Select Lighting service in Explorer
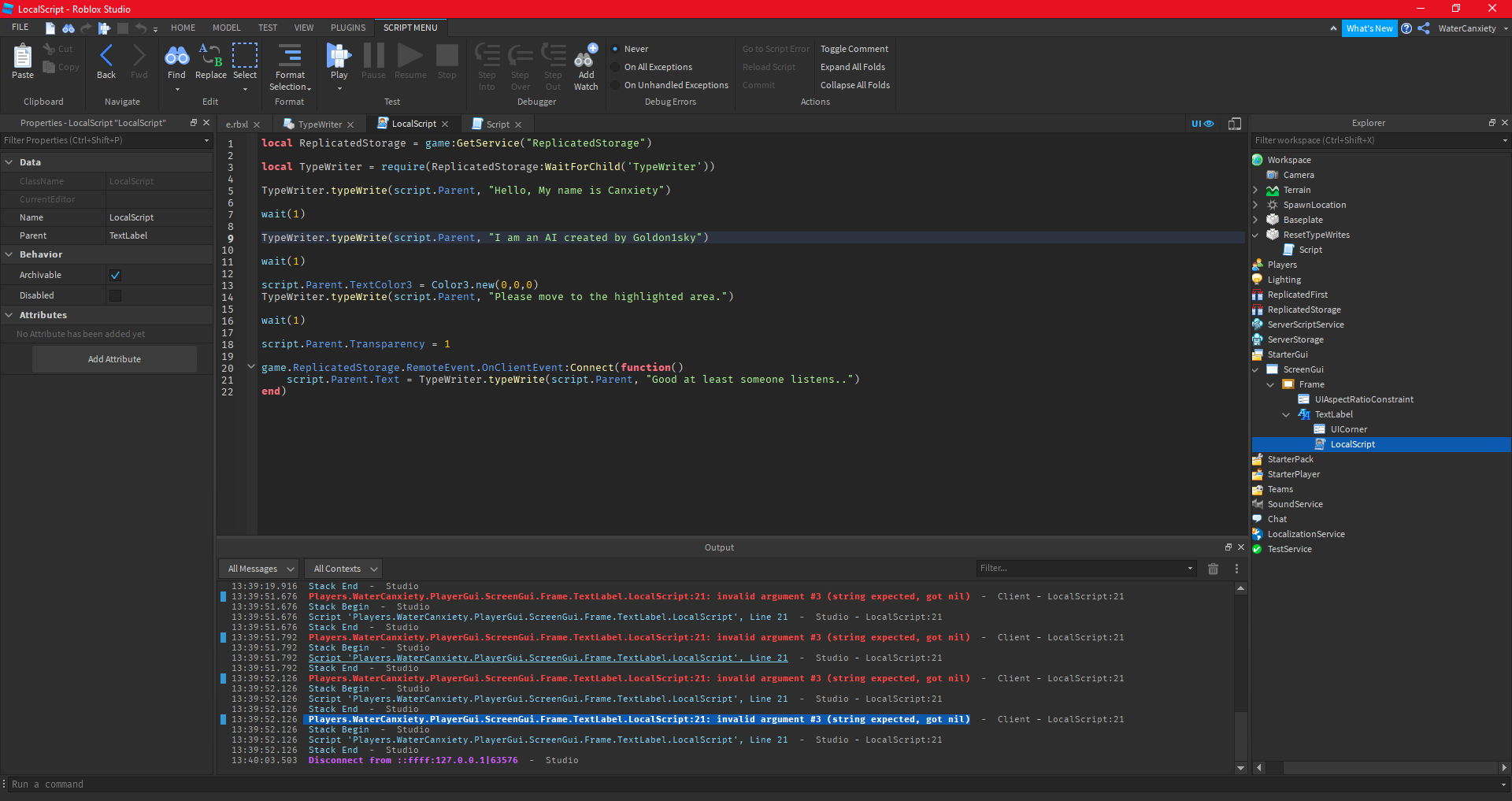The image size is (1512, 801). (1284, 280)
